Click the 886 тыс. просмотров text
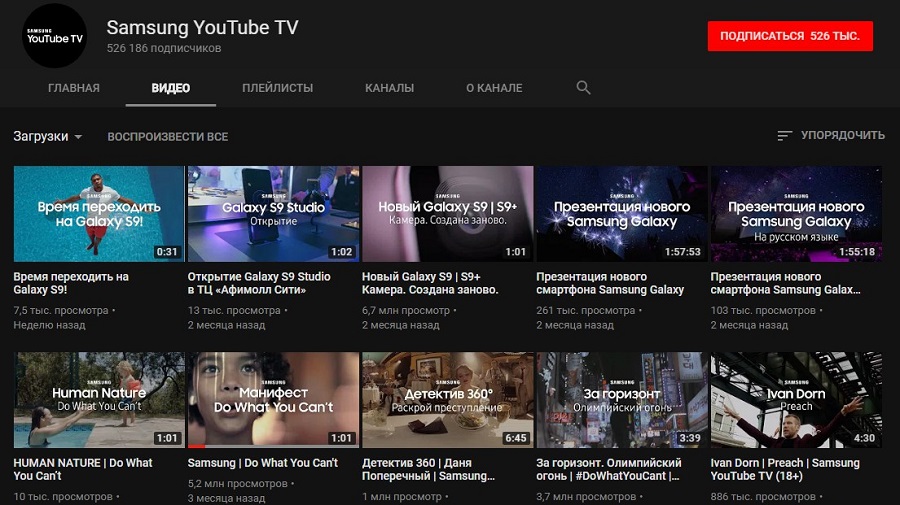This screenshot has width=900, height=505. tap(763, 496)
